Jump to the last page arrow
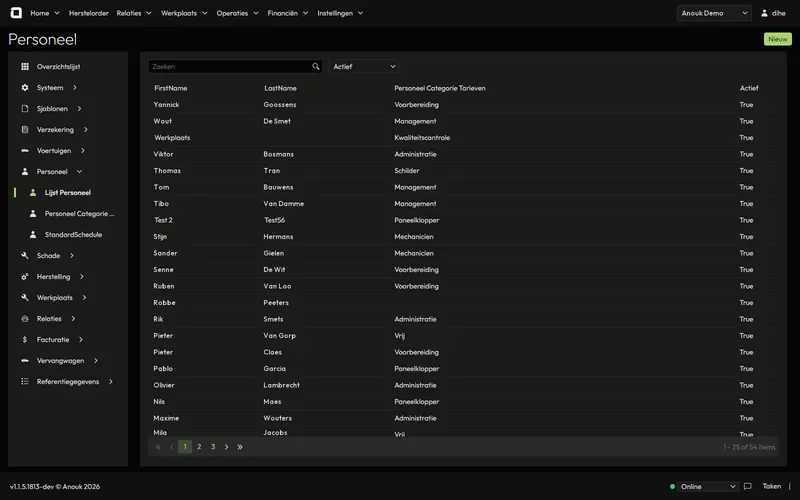 (240, 447)
